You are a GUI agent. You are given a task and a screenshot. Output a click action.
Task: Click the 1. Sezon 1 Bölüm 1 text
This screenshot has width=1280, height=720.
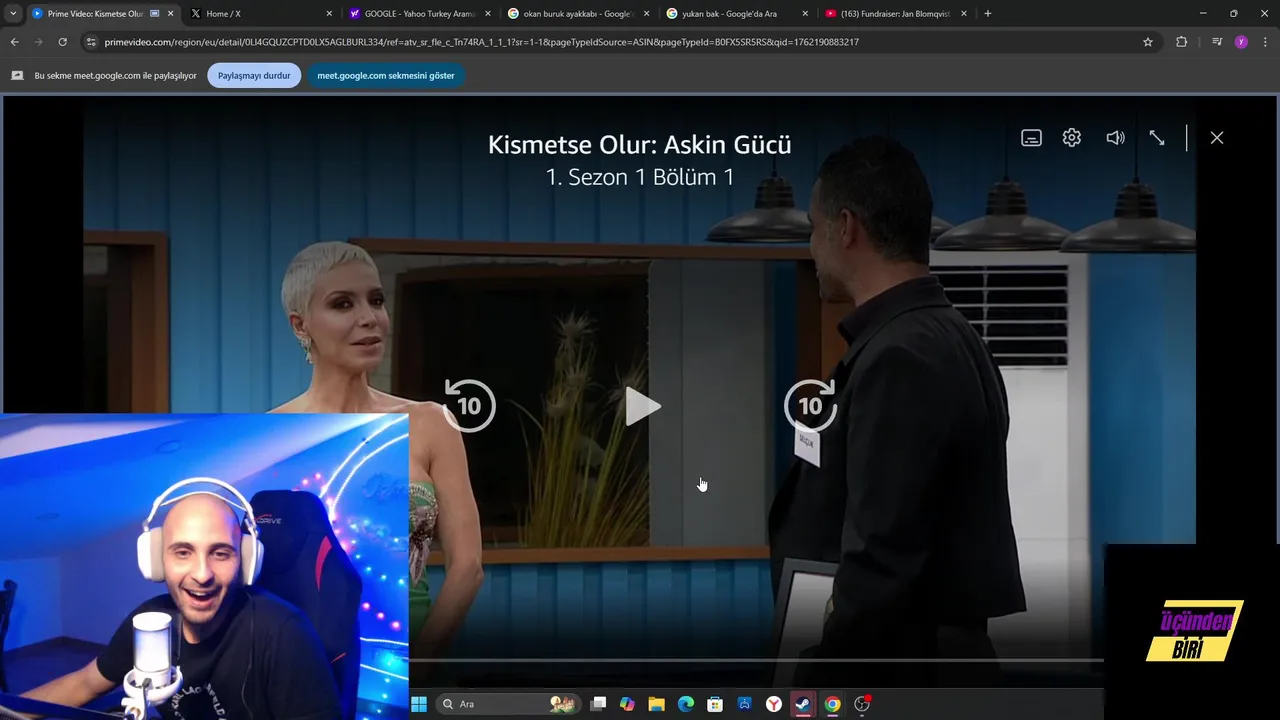[640, 177]
